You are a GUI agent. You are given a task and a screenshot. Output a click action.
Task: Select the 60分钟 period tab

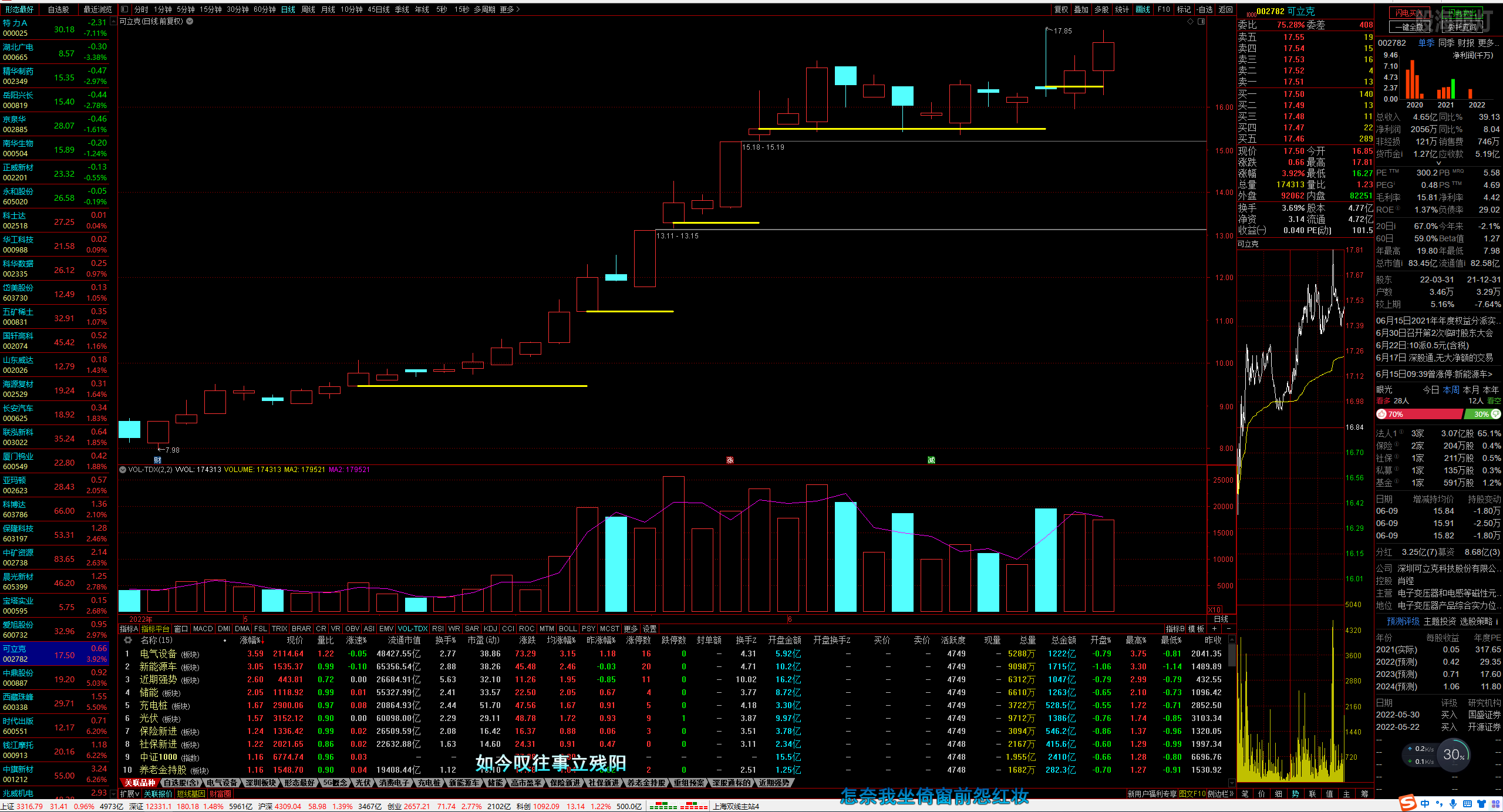(265, 9)
